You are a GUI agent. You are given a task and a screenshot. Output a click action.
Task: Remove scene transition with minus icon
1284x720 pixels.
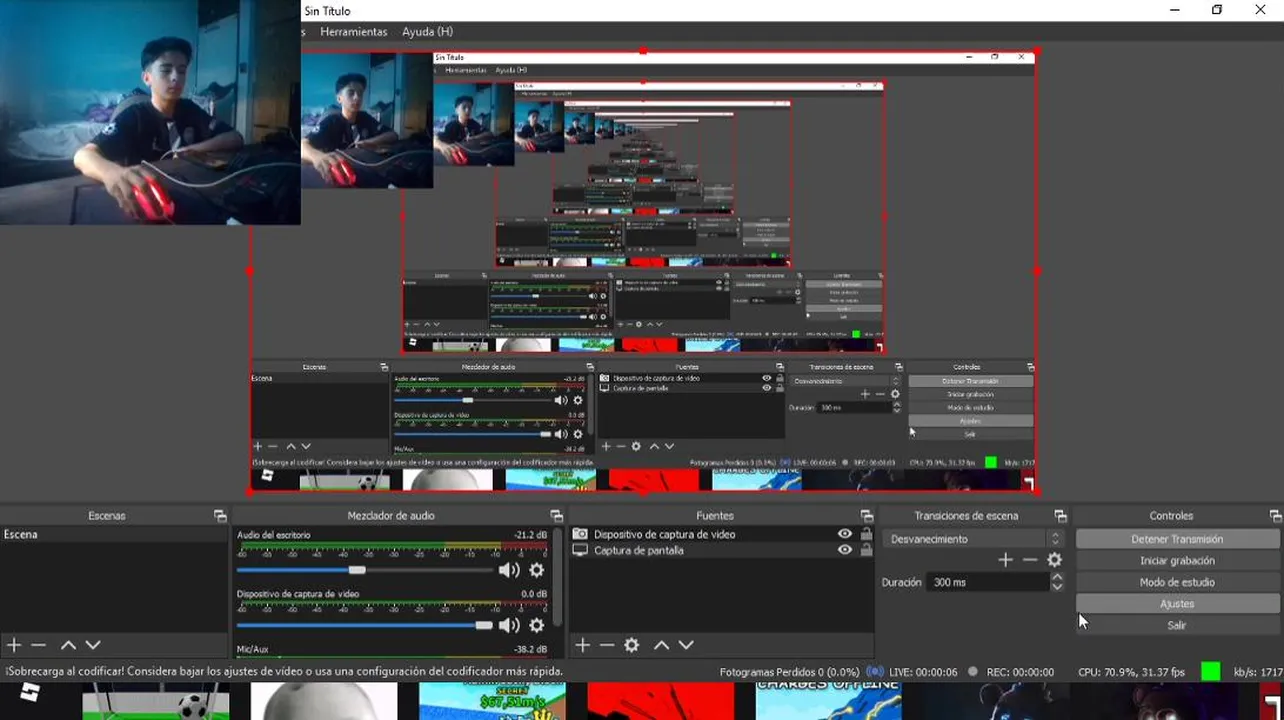pos(1029,560)
